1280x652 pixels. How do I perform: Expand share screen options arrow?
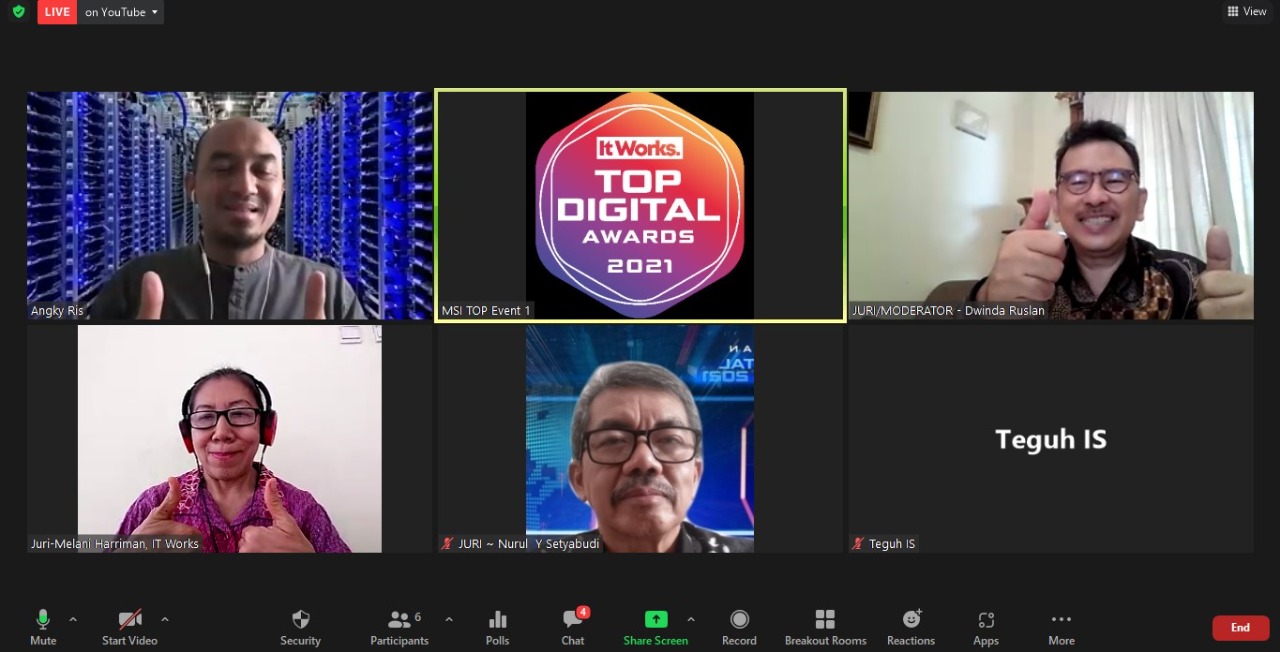click(691, 619)
